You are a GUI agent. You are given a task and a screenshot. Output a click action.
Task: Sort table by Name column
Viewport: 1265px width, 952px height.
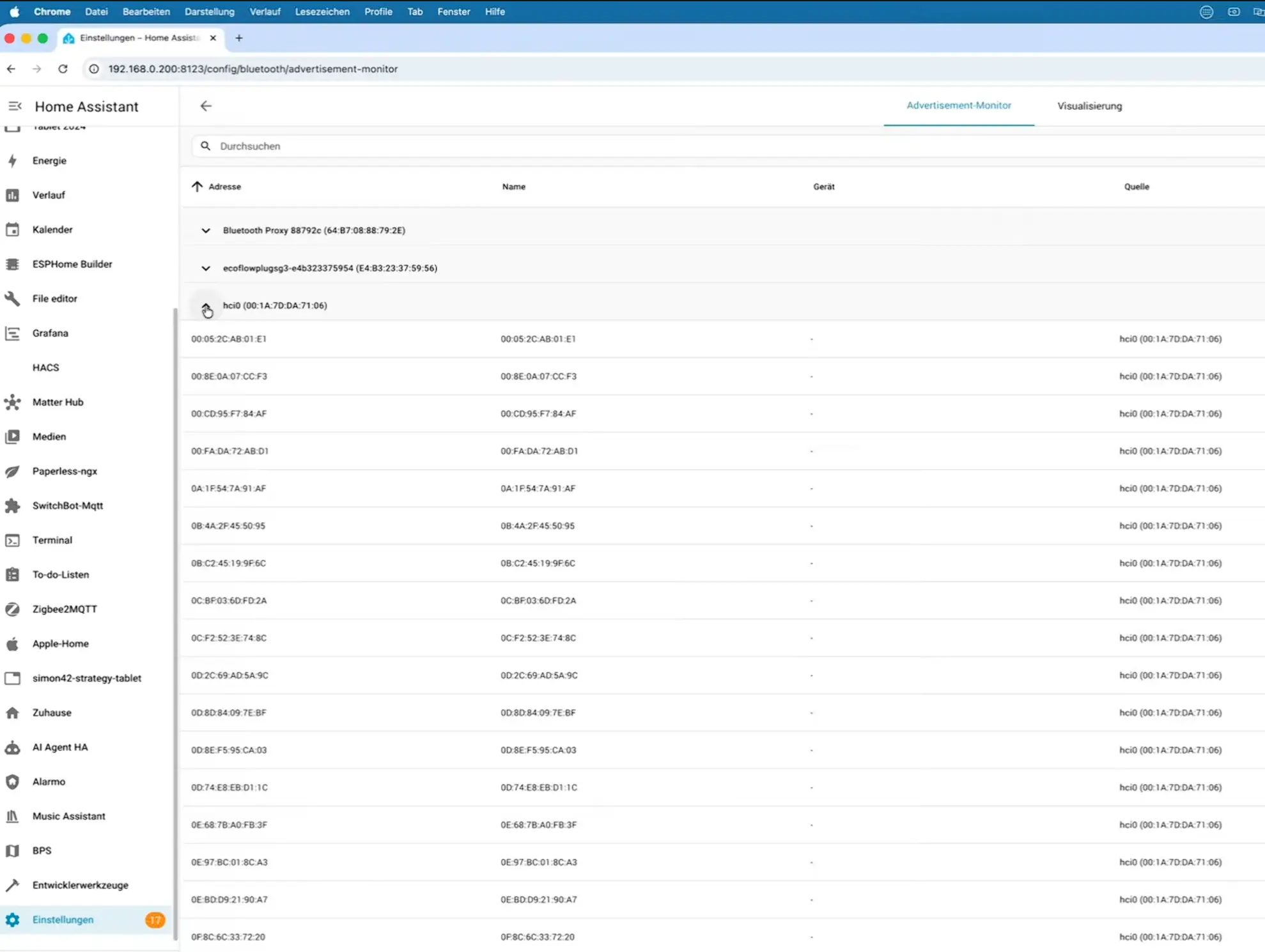(x=514, y=187)
